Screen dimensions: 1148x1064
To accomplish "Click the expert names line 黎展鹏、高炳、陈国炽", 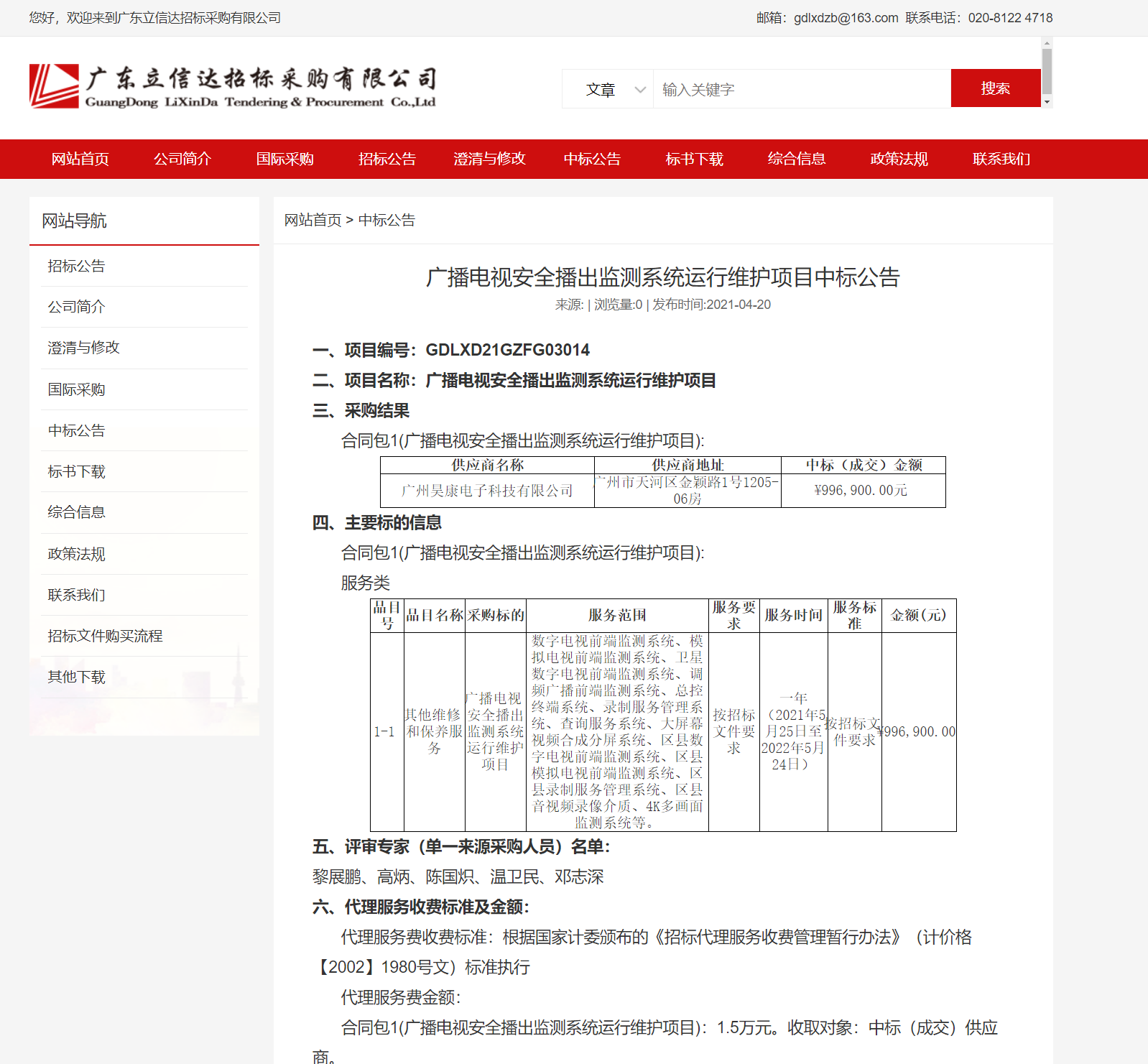I will [394, 876].
